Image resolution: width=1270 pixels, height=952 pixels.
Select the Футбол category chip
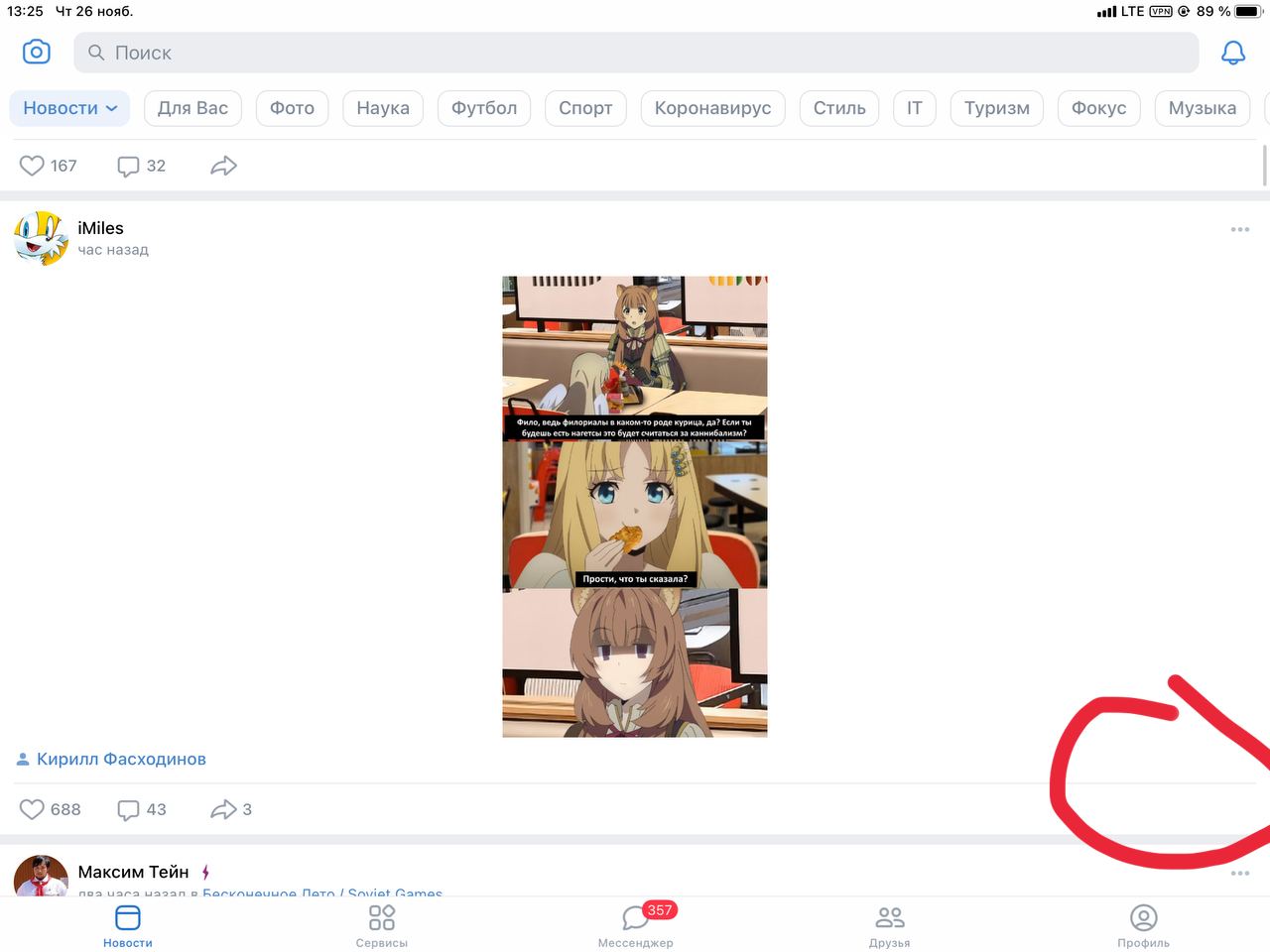click(484, 108)
